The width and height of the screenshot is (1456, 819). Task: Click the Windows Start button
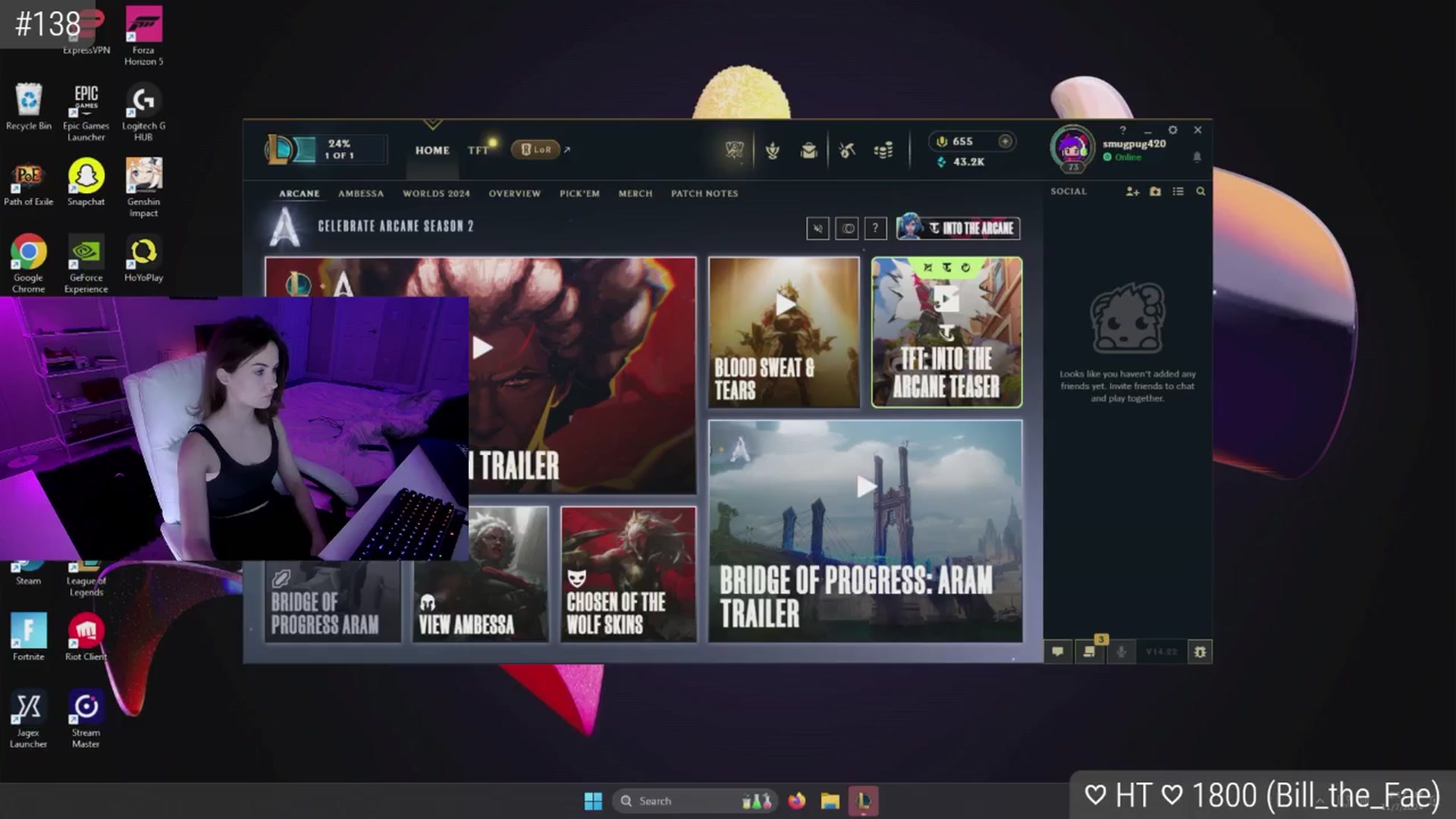click(593, 801)
